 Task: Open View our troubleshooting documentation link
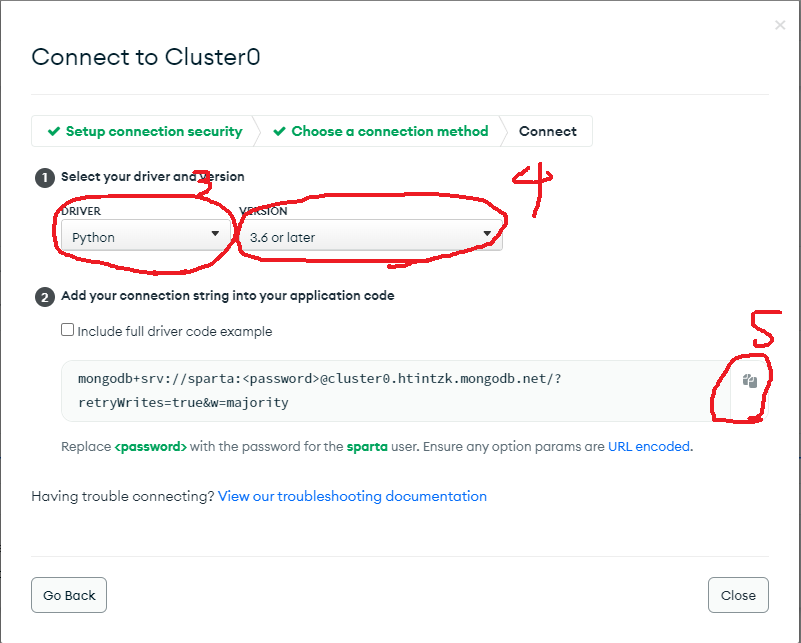pos(352,496)
